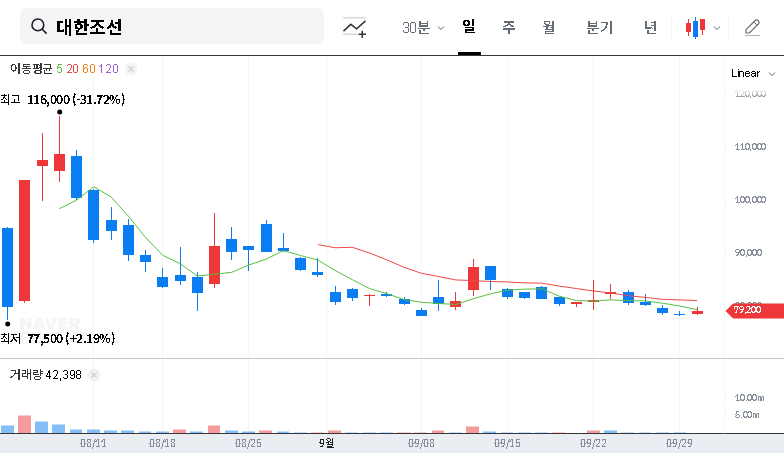Select the 일 daily tab
This screenshot has height=453, width=784.
[x=468, y=26]
